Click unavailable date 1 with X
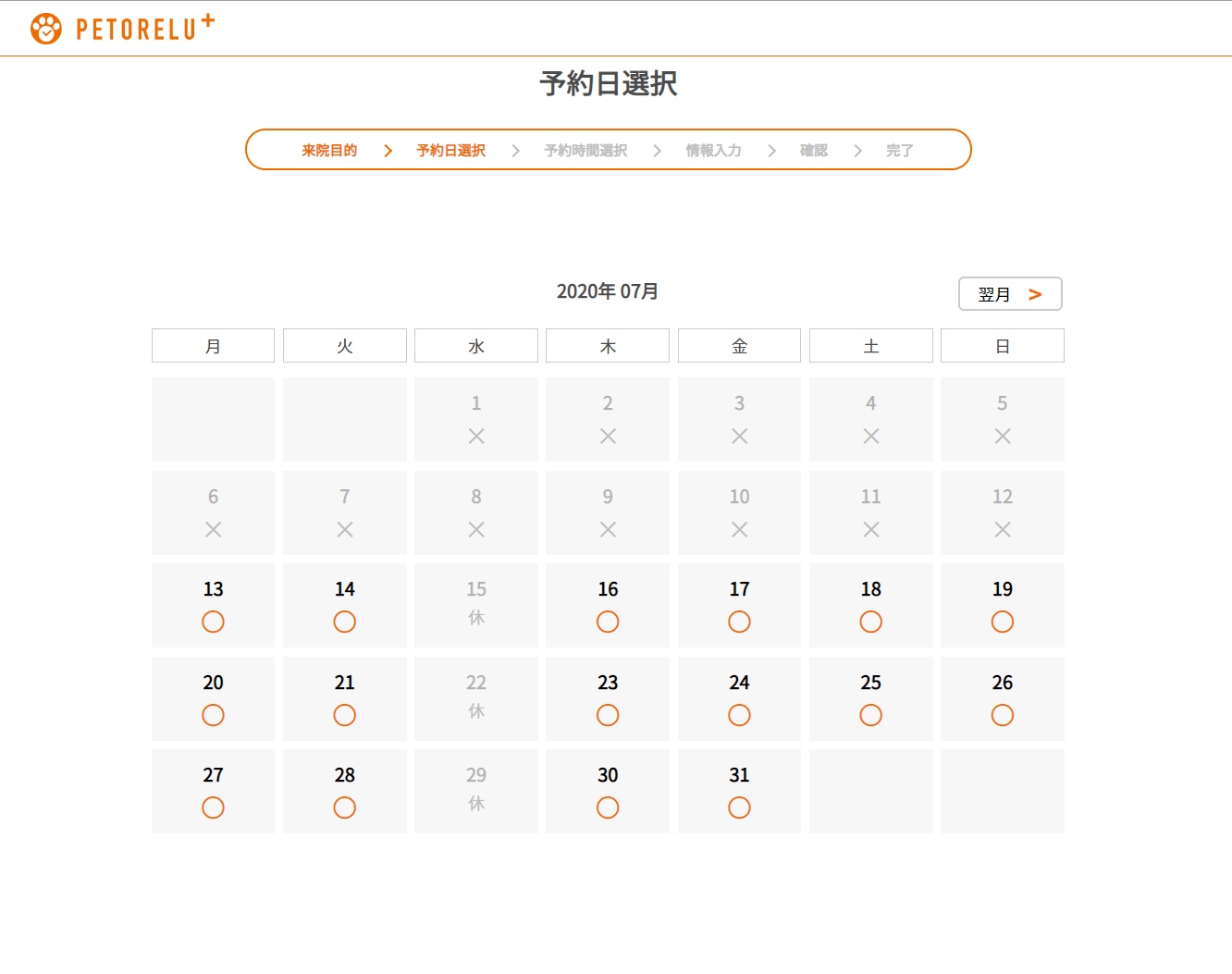1232x974 pixels. [x=476, y=419]
